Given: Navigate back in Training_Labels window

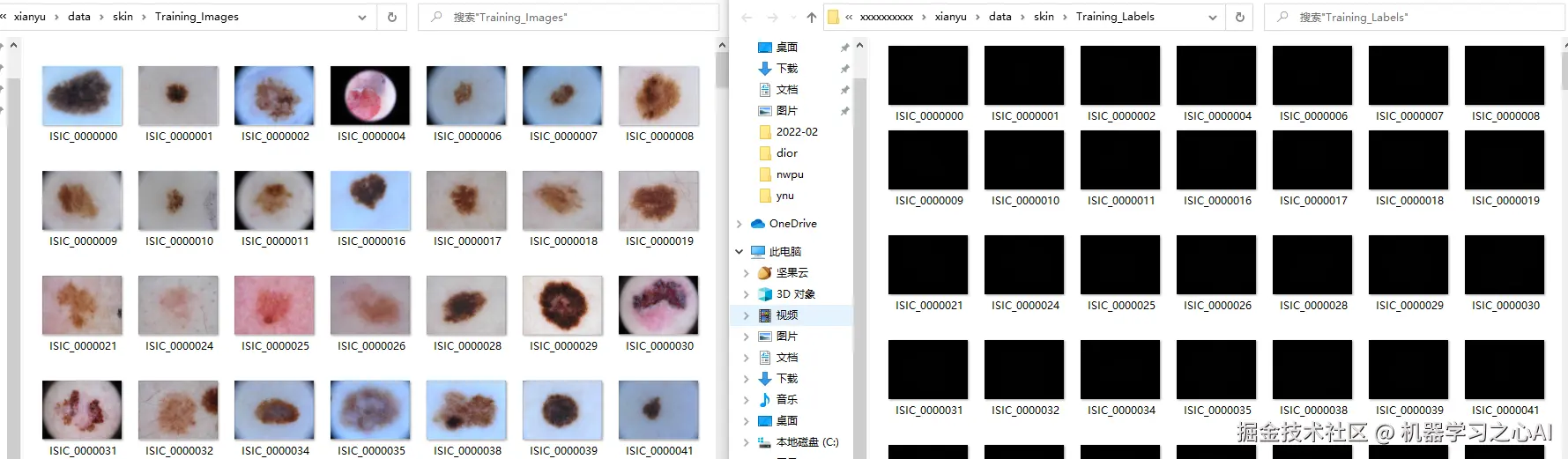Looking at the screenshot, I should pos(747,17).
